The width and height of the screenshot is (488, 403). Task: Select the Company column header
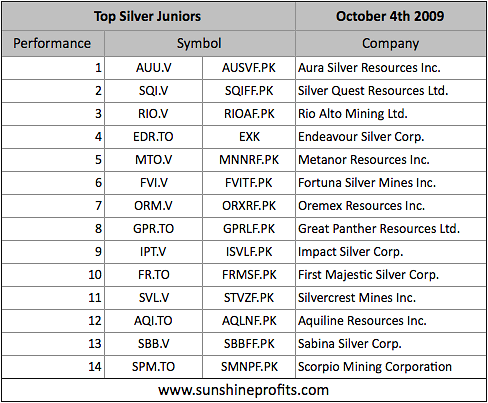pyautogui.click(x=390, y=43)
